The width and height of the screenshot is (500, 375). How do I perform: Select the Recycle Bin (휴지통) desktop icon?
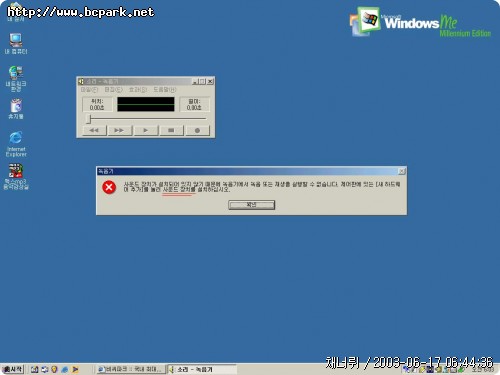point(16,109)
